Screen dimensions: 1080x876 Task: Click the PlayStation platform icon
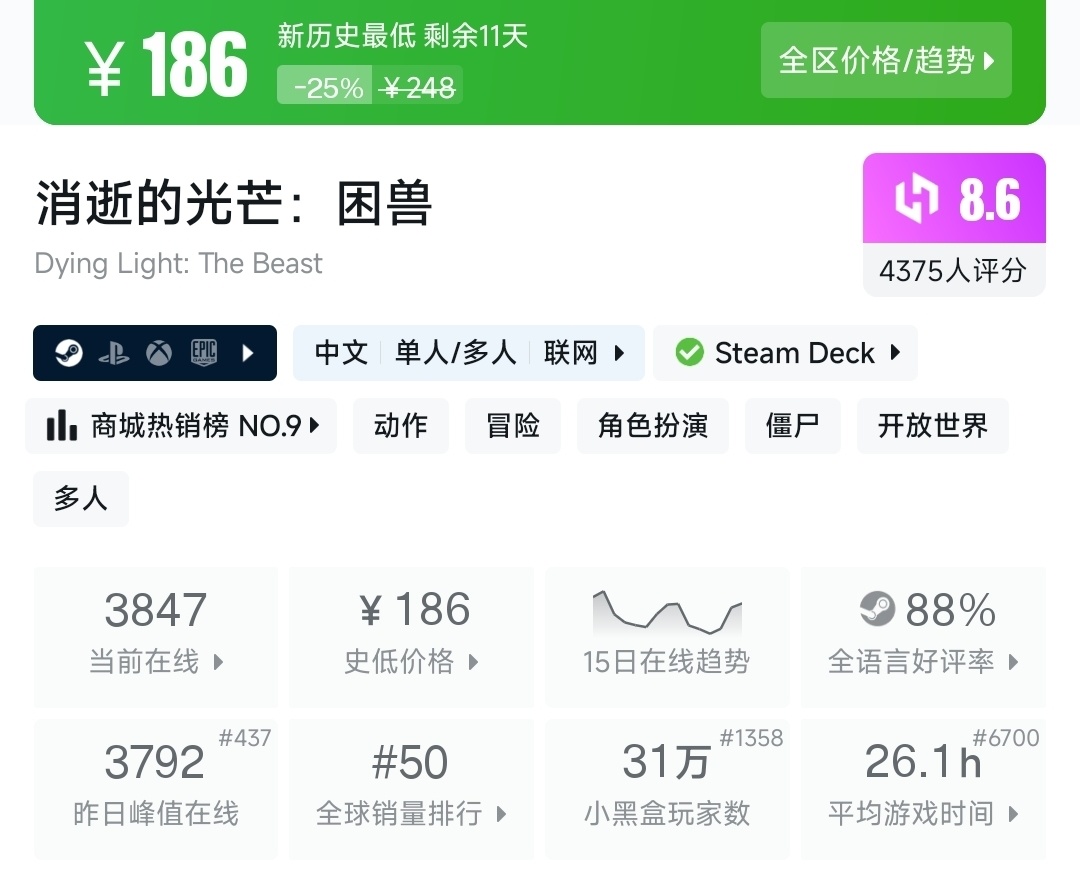(114, 353)
